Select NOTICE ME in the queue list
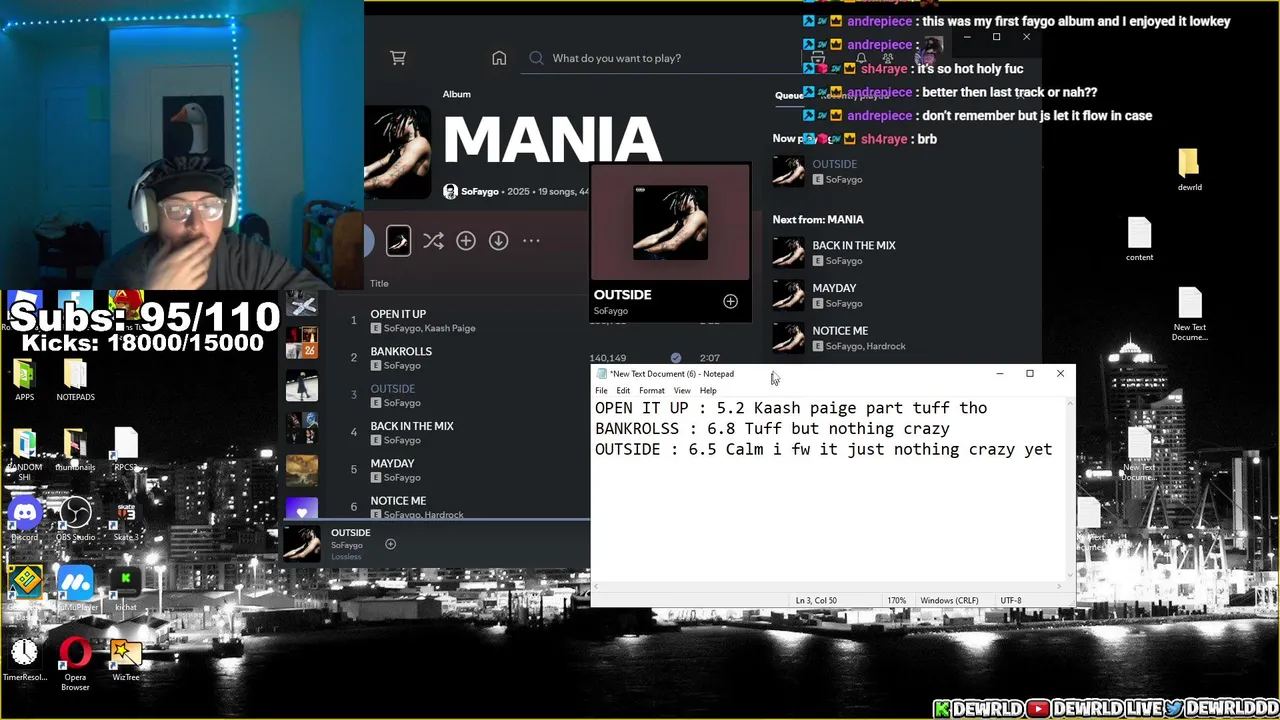This screenshot has height=720, width=1280. click(840, 330)
